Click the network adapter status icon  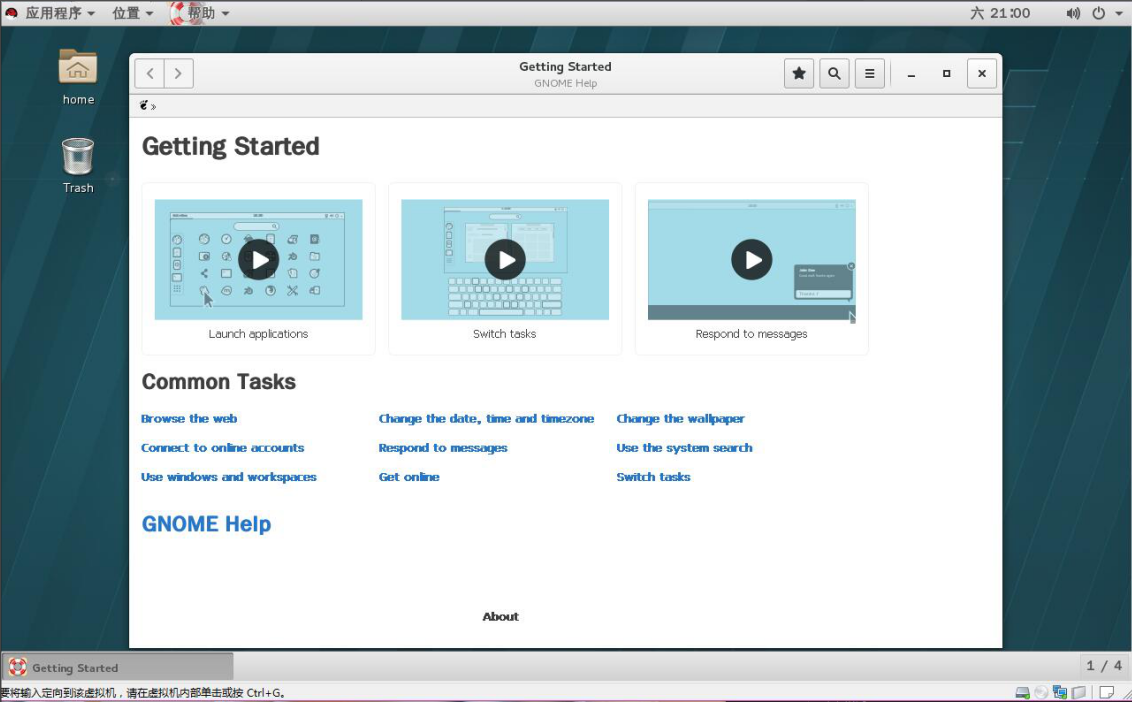[x=1060, y=692]
